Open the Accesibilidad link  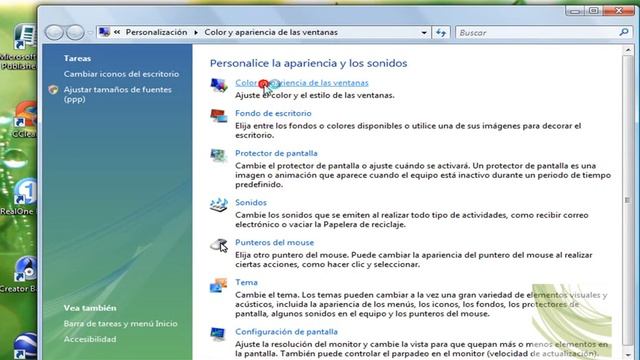coord(90,339)
